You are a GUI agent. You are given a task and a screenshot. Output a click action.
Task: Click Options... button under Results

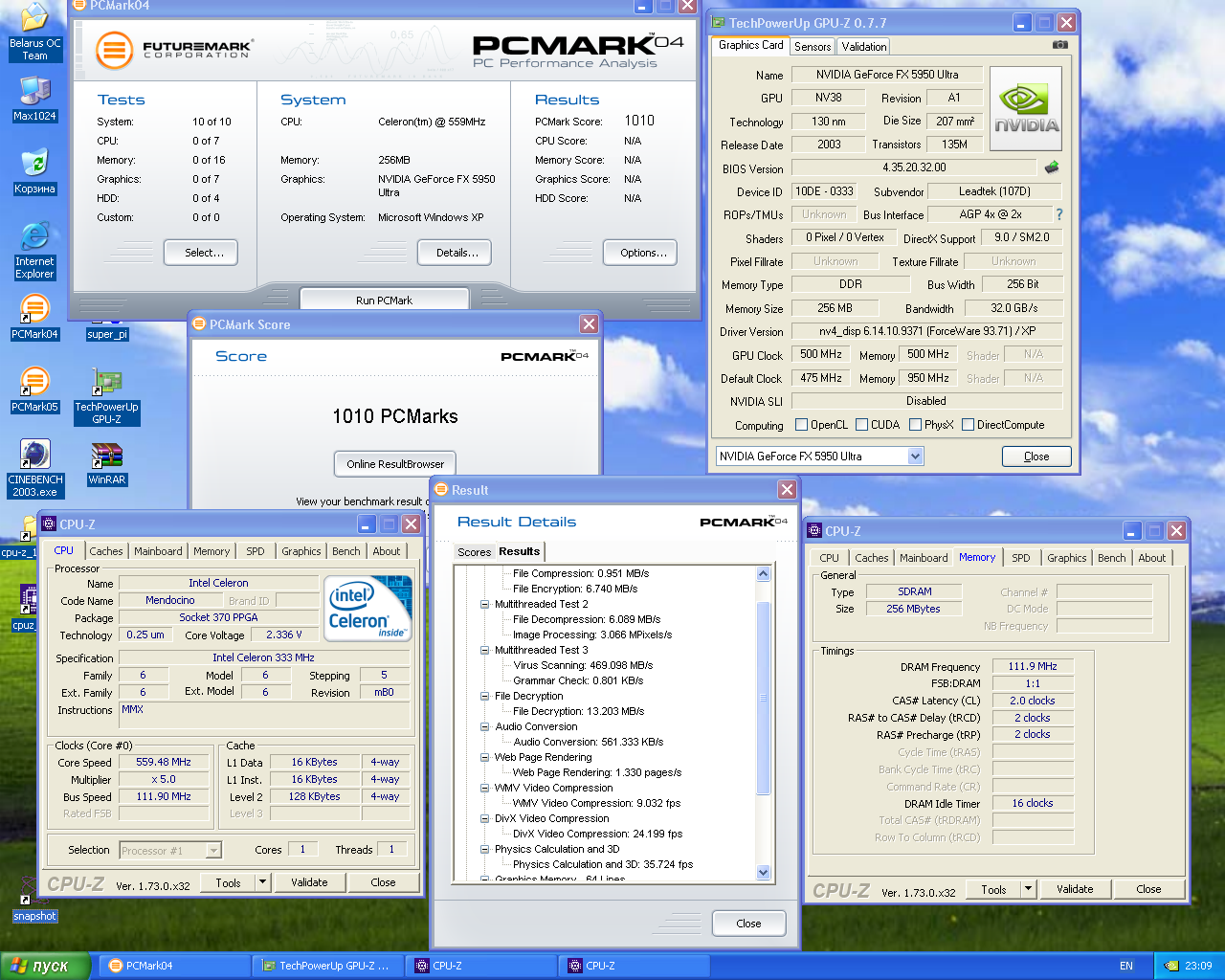pyautogui.click(x=640, y=253)
